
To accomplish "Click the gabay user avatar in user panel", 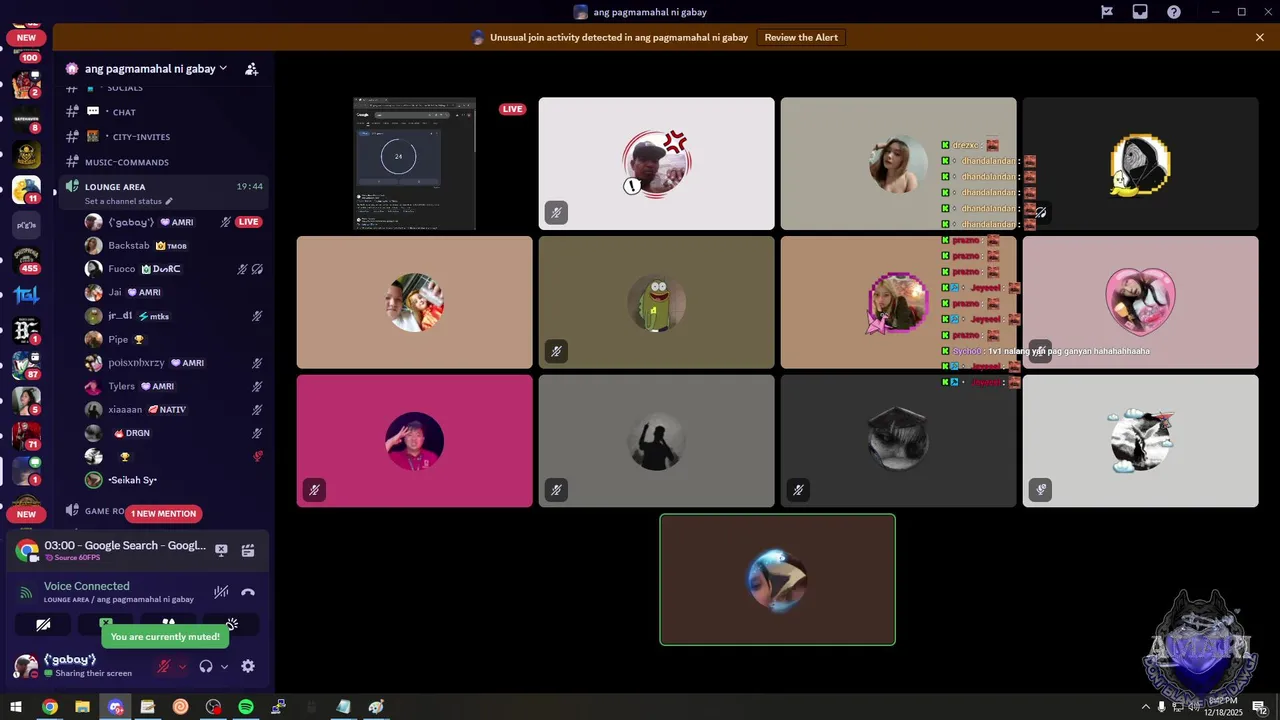I will pyautogui.click(x=26, y=666).
